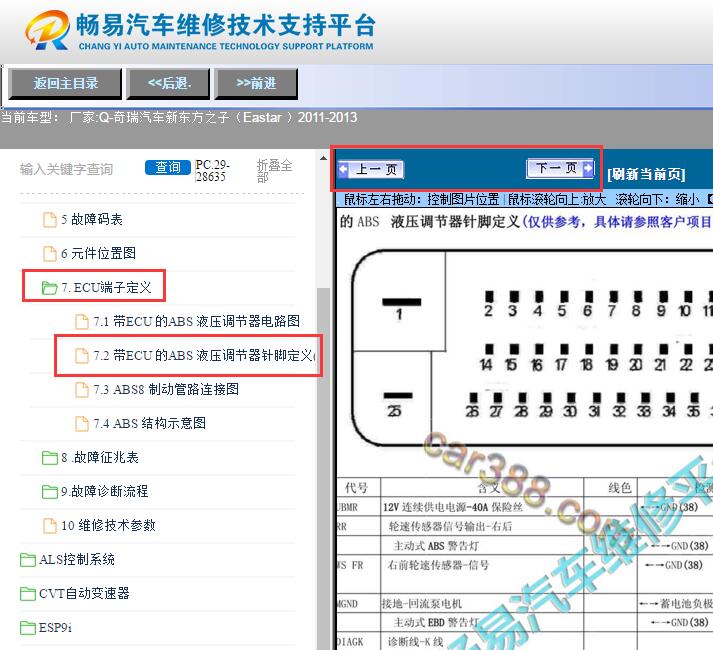Collapse the 7. ECU端子定义 folder icon

[49, 287]
